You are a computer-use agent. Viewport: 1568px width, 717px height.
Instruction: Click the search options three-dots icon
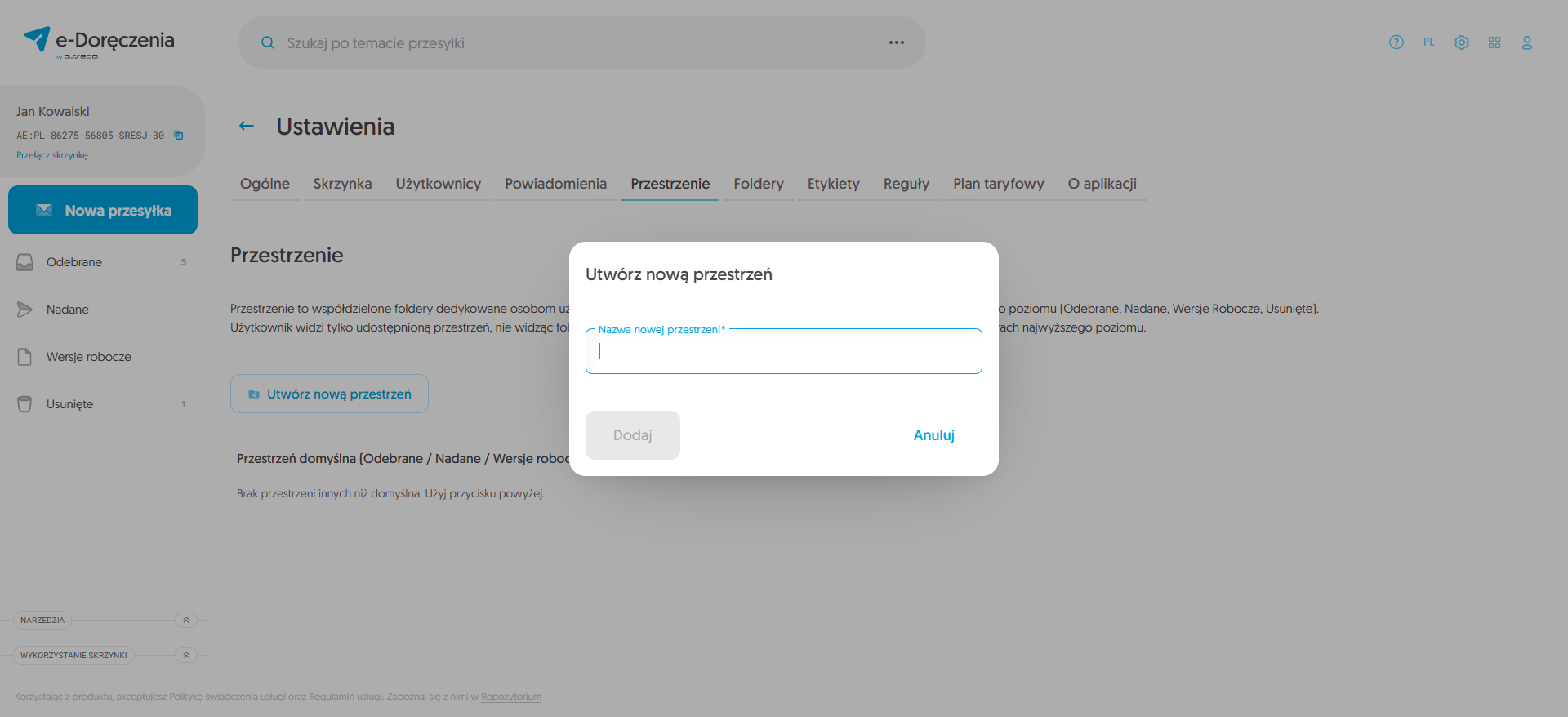pos(897,42)
